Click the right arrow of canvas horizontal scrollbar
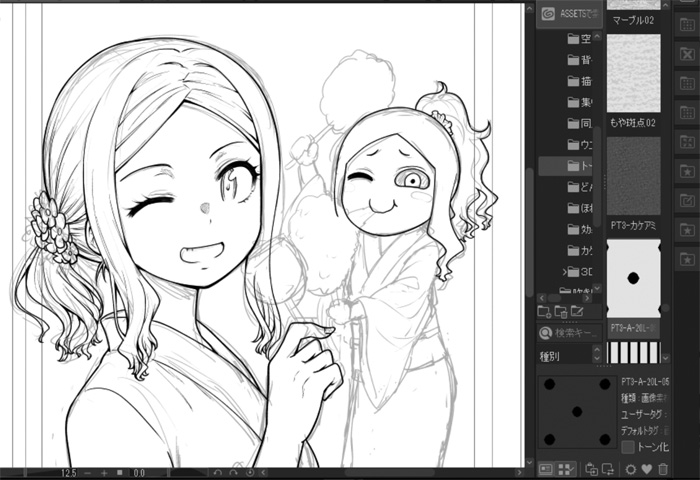The width and height of the screenshot is (700, 480). click(x=519, y=472)
